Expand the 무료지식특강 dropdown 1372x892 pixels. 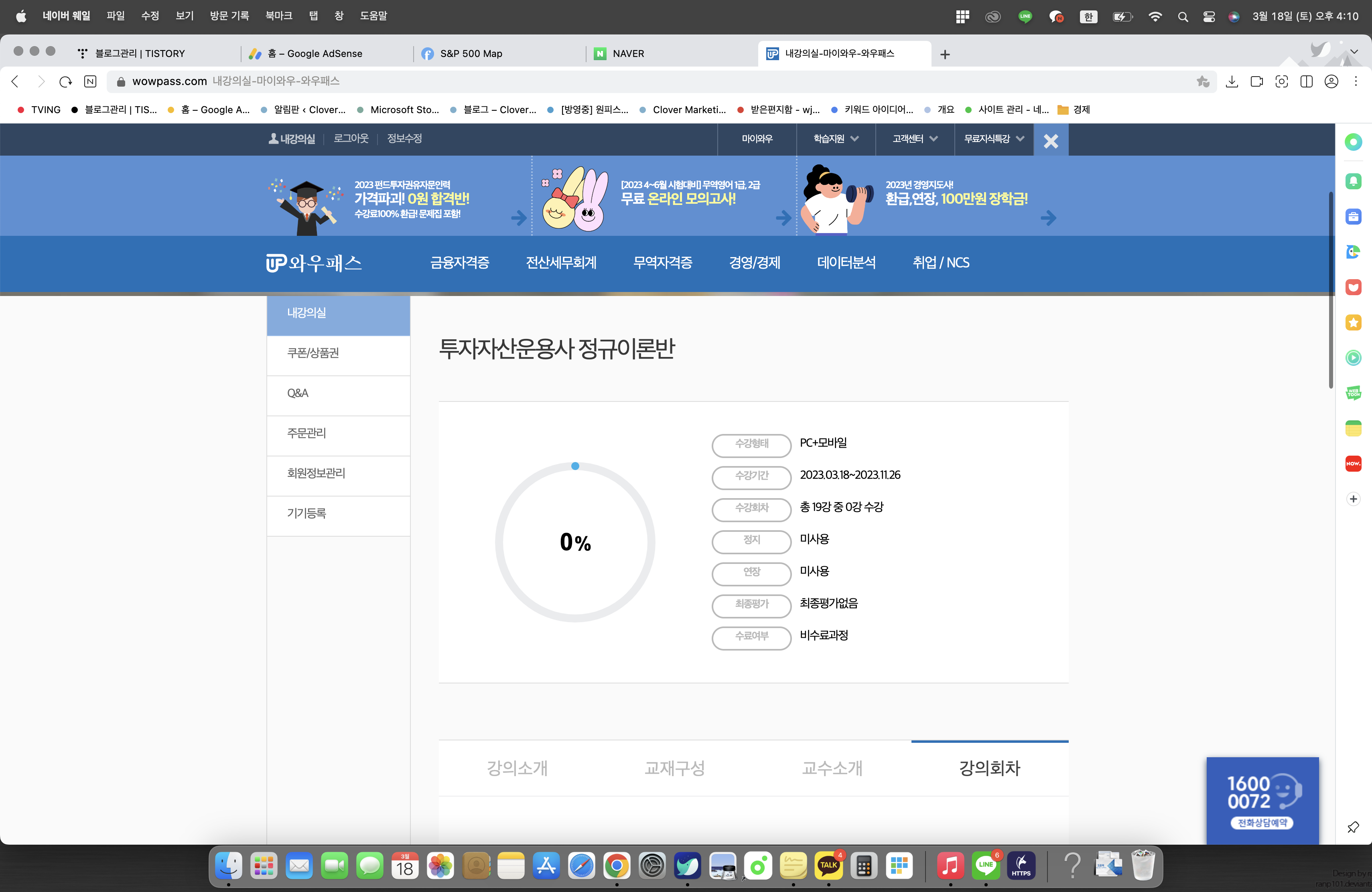pos(994,139)
